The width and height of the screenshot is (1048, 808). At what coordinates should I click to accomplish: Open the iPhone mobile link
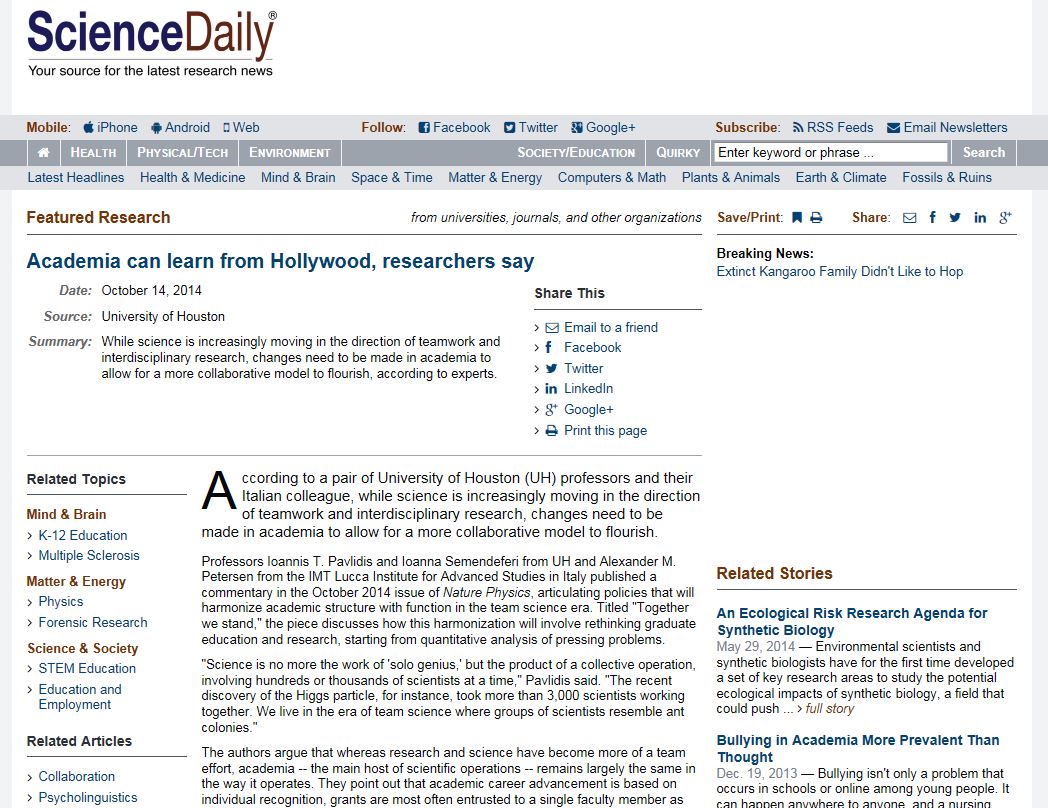pyautogui.click(x=117, y=128)
